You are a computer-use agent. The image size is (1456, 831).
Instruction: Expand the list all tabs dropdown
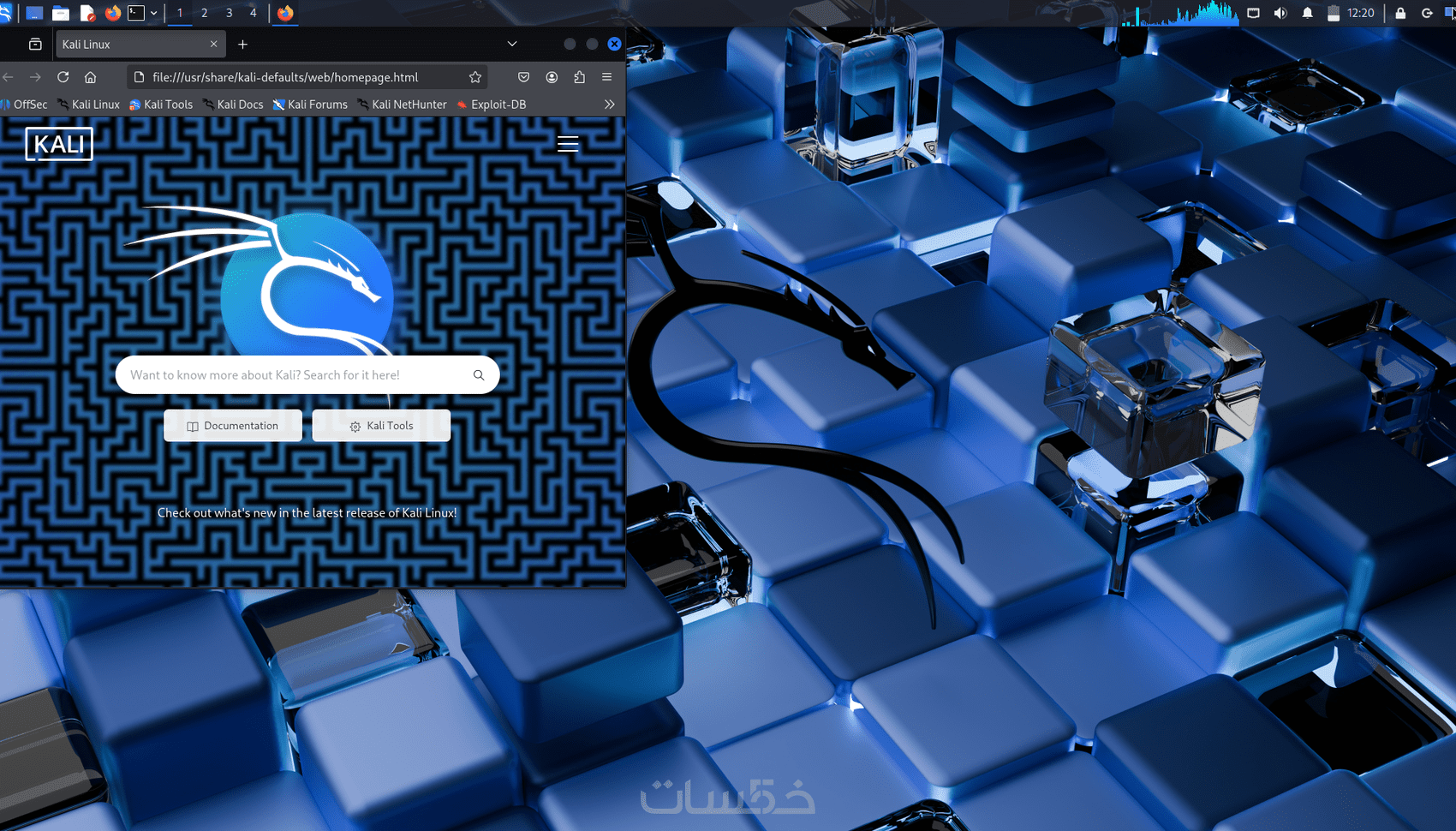(512, 45)
